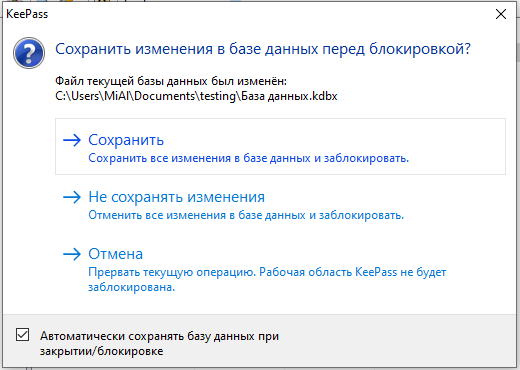Click the heading Сохранить изменения в базе данных
This screenshot has height=370, width=520.
click(x=263, y=49)
